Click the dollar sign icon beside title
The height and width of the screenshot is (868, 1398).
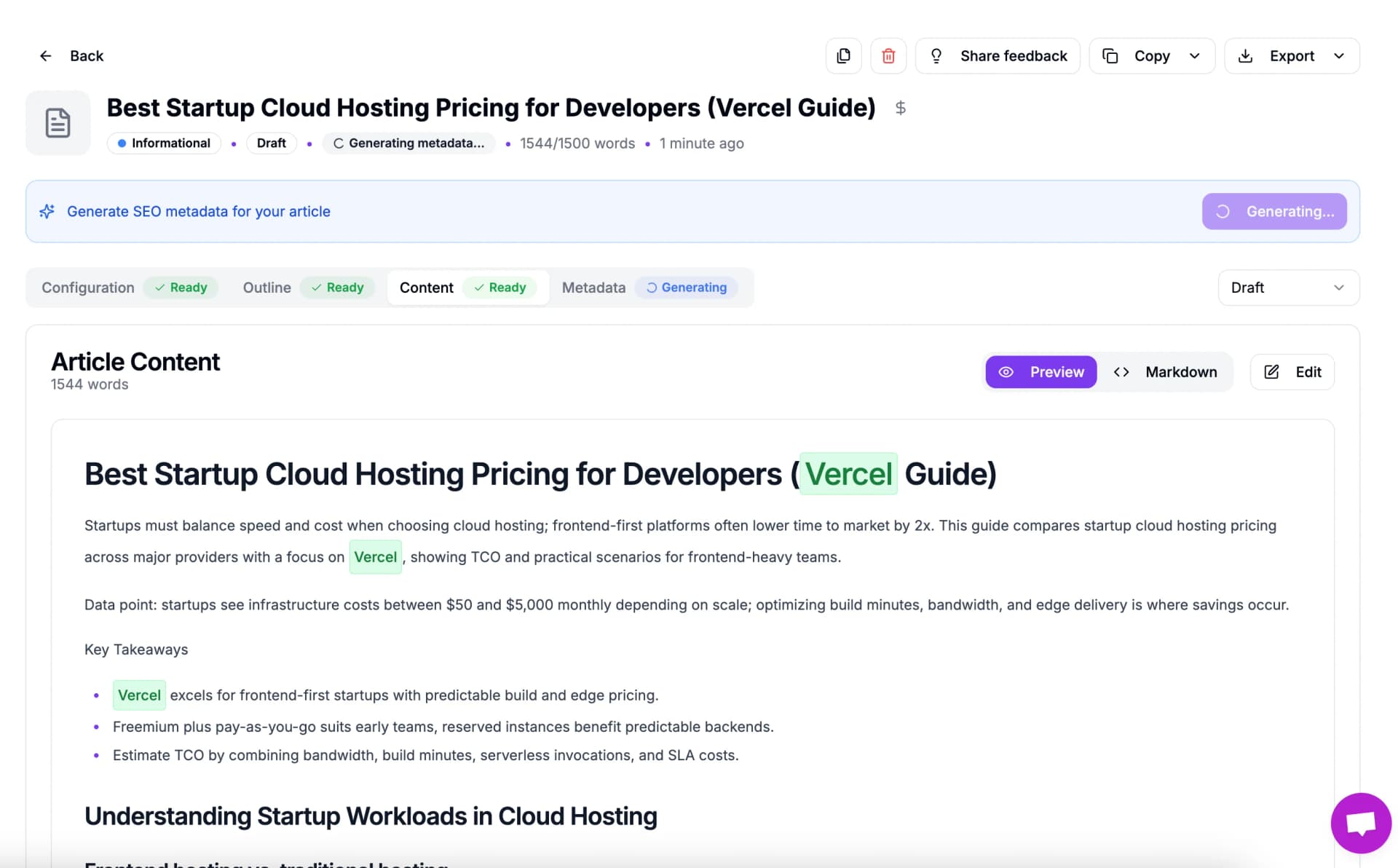pos(901,108)
